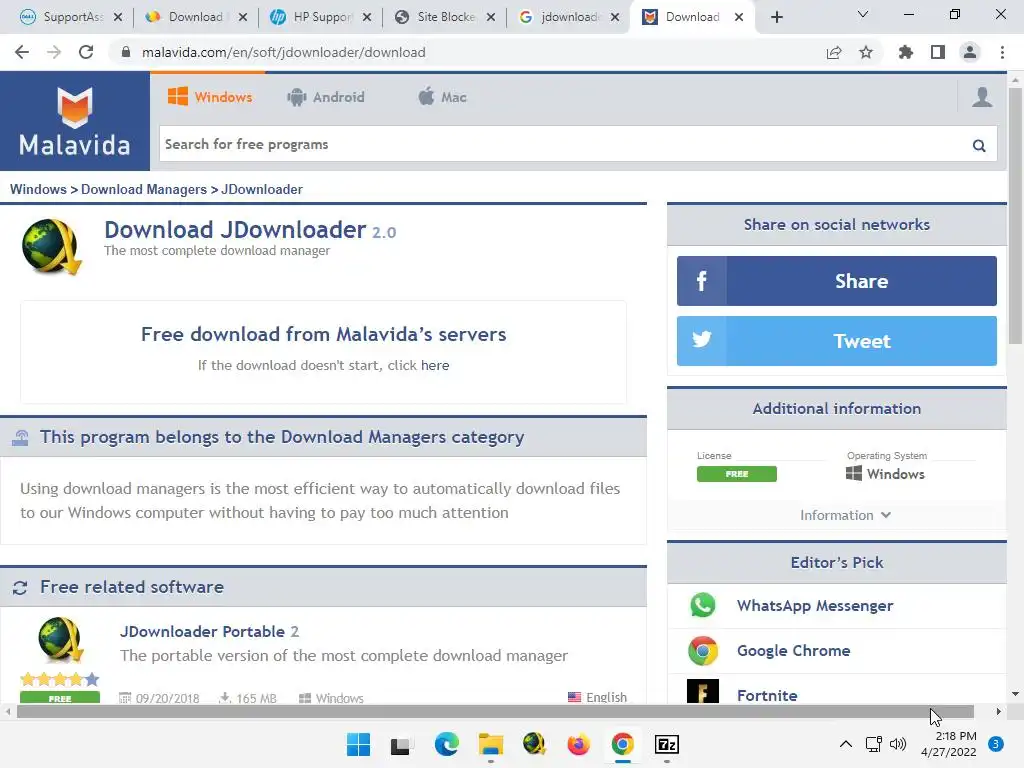The height and width of the screenshot is (768, 1024).
Task: Open the JDownloader breadcrumb link
Action: click(x=262, y=189)
